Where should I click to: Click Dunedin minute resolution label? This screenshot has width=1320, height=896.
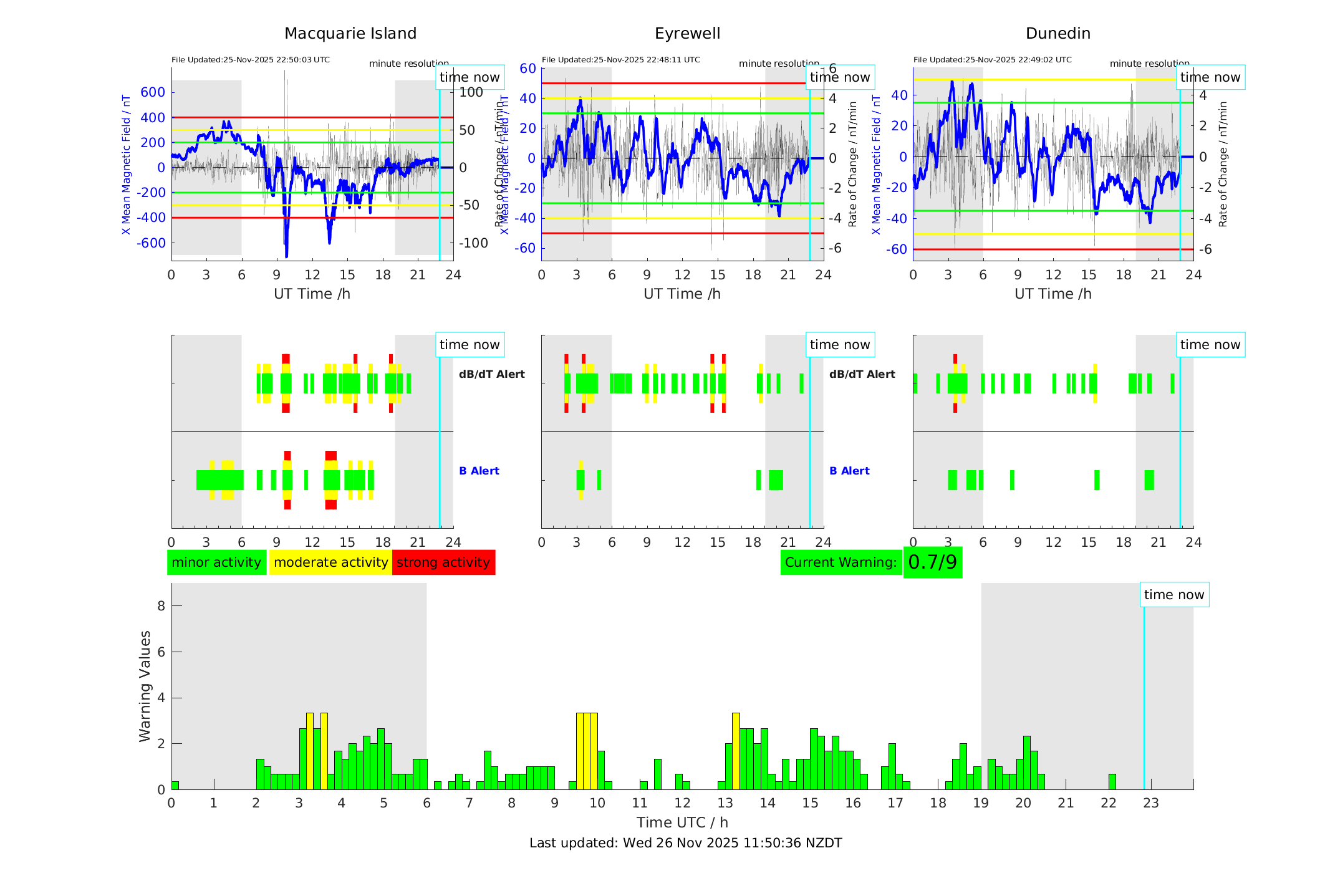coord(1149,64)
